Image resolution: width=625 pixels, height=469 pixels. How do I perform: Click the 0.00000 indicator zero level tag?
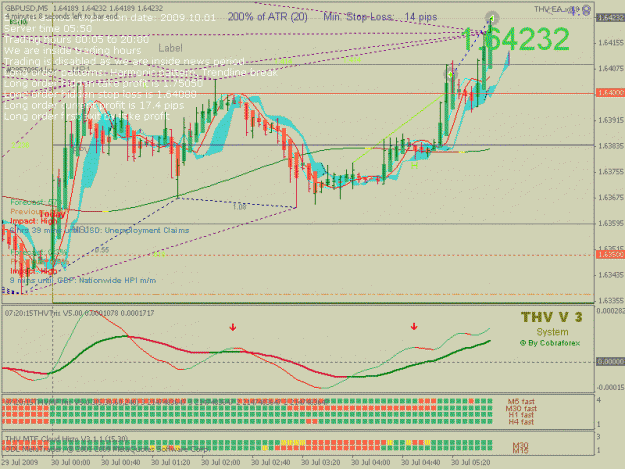[610, 361]
